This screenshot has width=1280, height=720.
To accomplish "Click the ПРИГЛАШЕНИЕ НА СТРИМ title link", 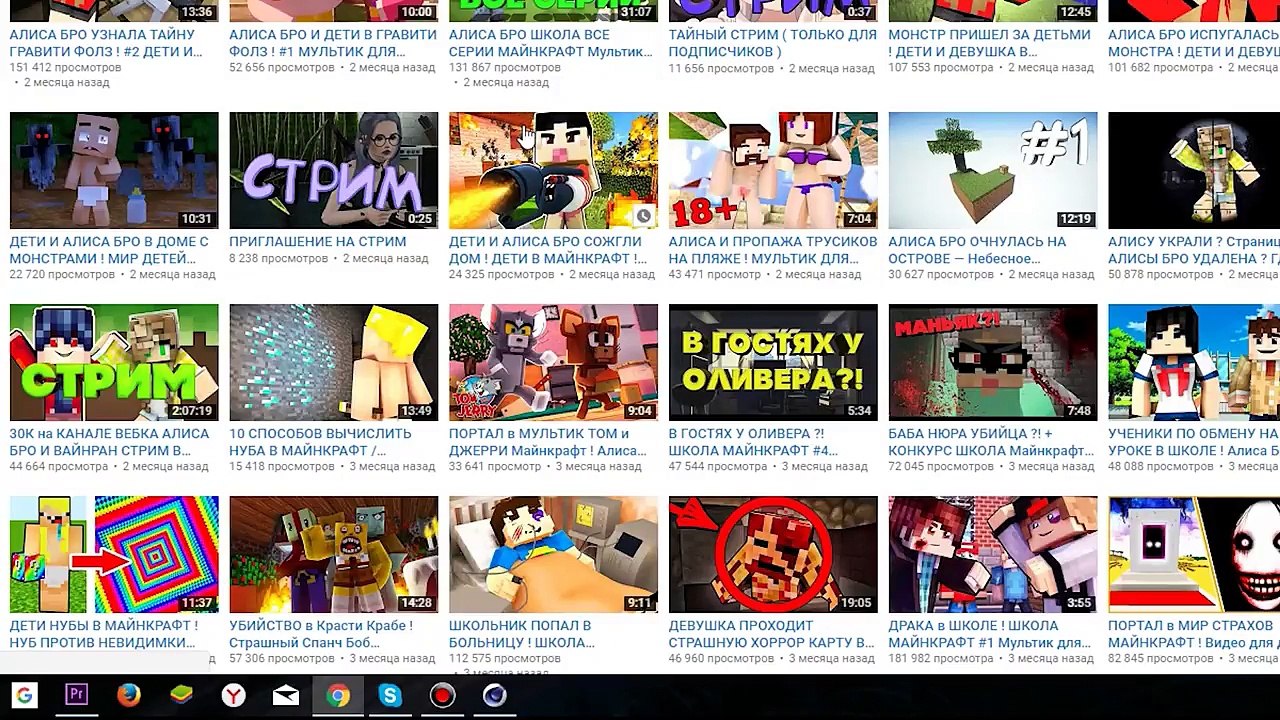I will (x=318, y=241).
